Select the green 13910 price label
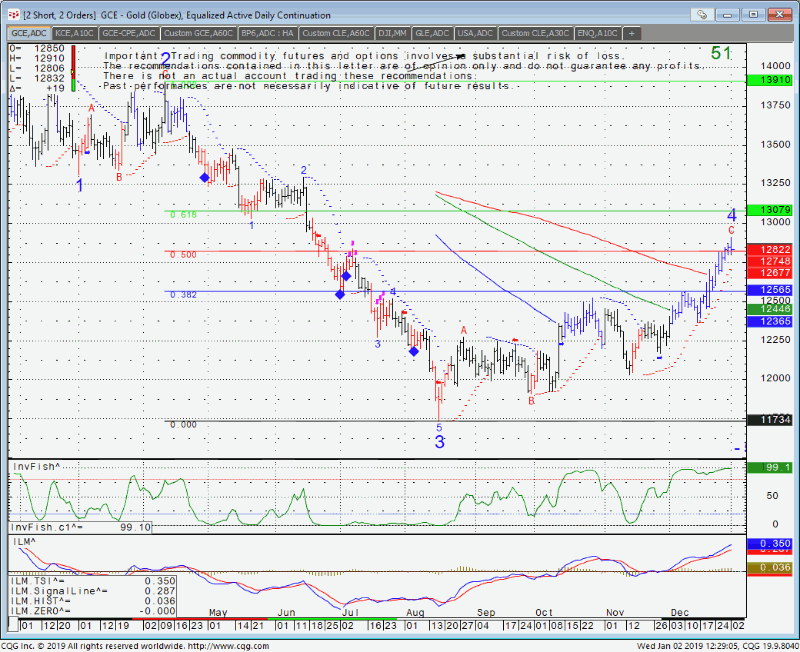This screenshot has width=800, height=652. pos(776,79)
